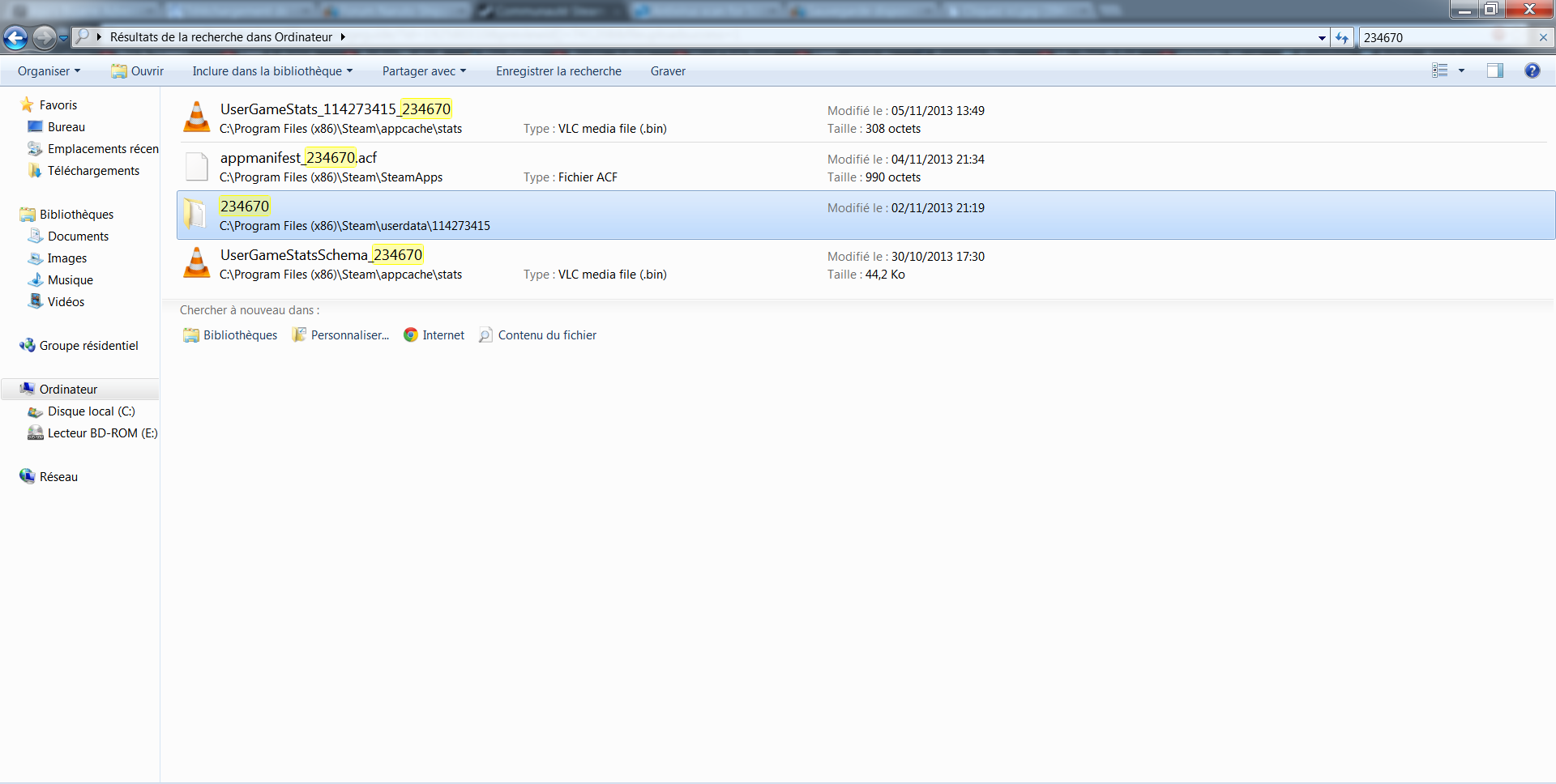Click the Réseau network icon

pos(28,477)
